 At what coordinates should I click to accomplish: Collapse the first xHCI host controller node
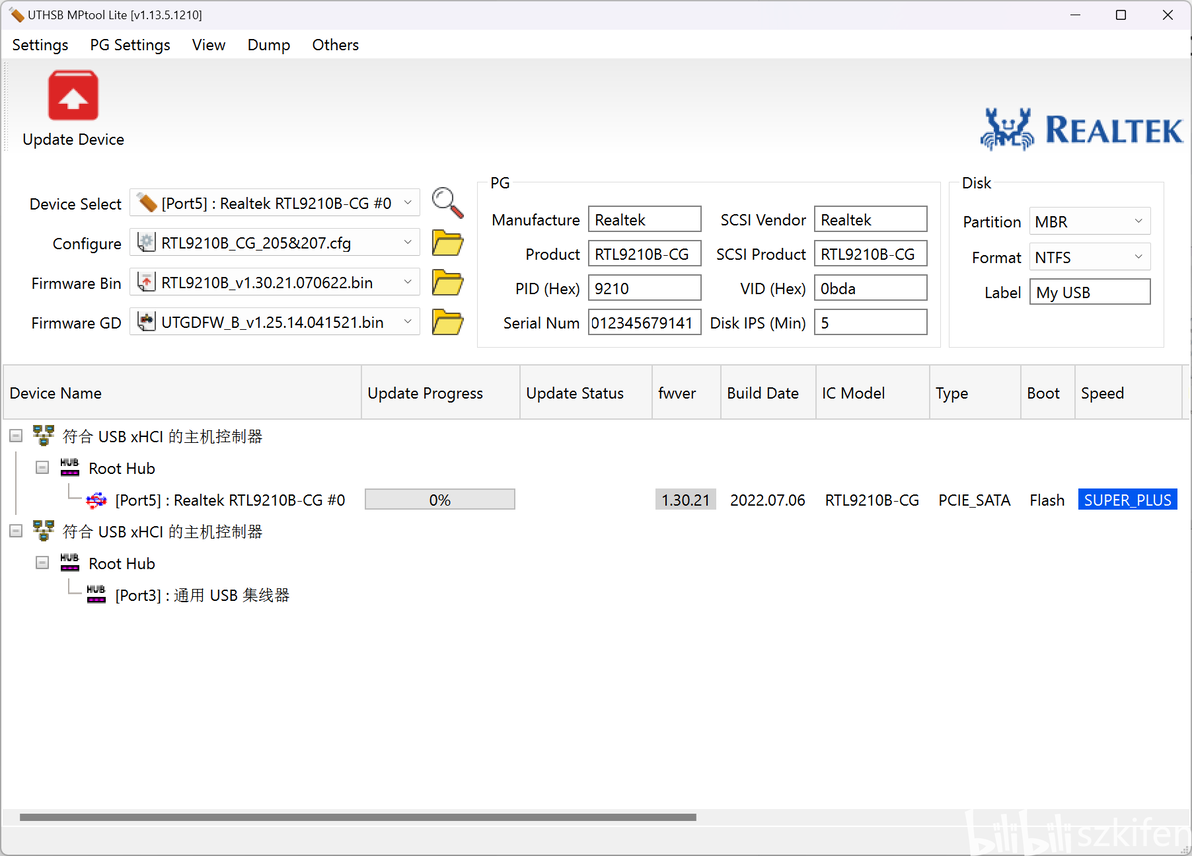tap(15, 436)
